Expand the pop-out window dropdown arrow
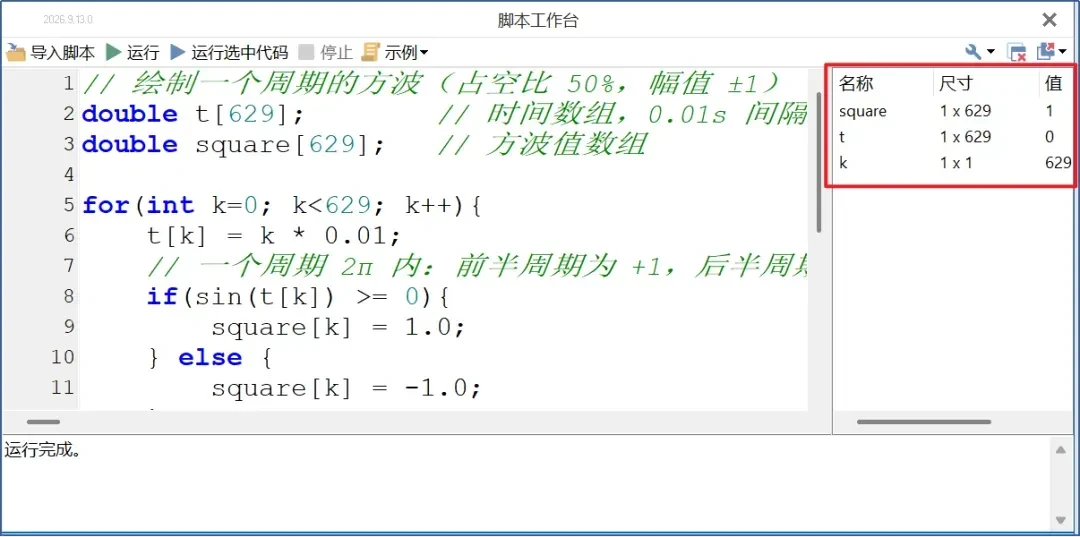The height and width of the screenshot is (537, 1080). (x=1062, y=52)
